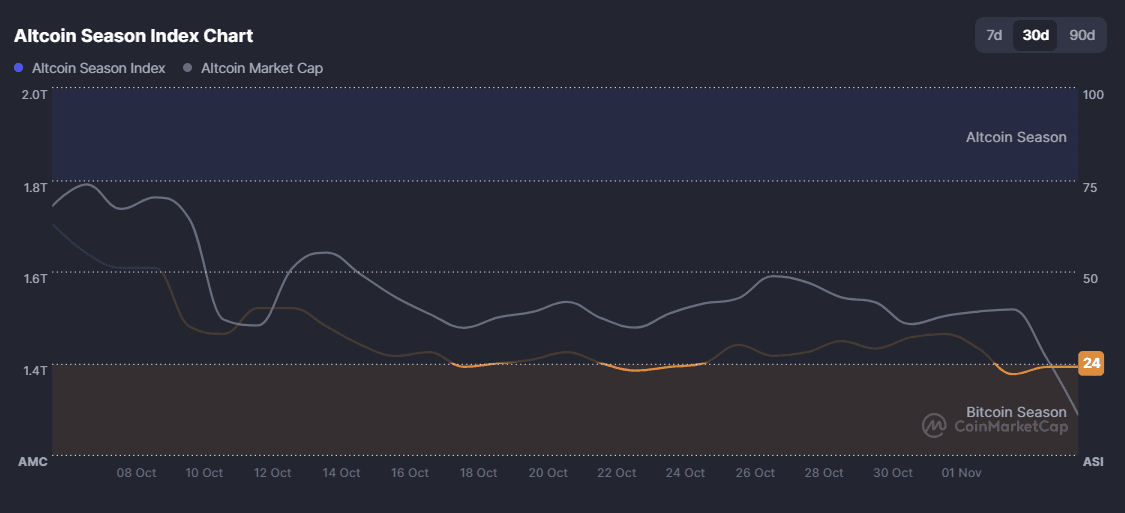The height and width of the screenshot is (513, 1125).
Task: Click the orange 24 index value badge
Action: click(x=1091, y=363)
